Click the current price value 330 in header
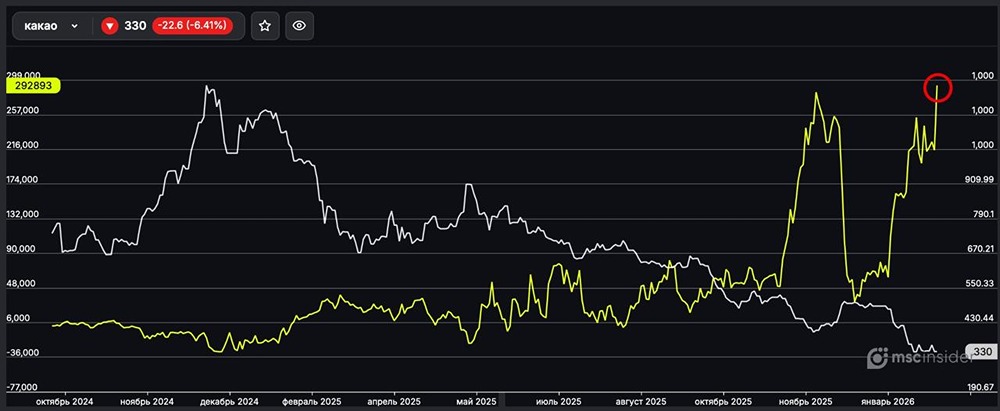 click(x=135, y=27)
